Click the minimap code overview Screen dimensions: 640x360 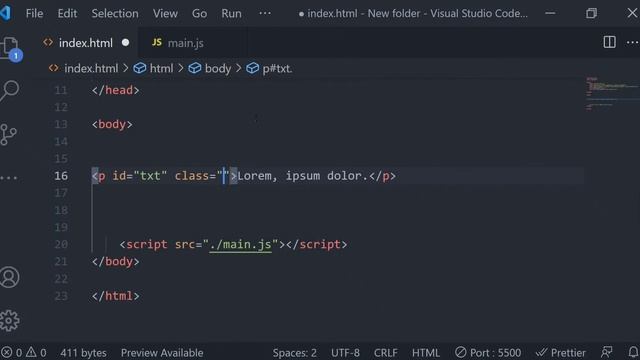[612, 94]
